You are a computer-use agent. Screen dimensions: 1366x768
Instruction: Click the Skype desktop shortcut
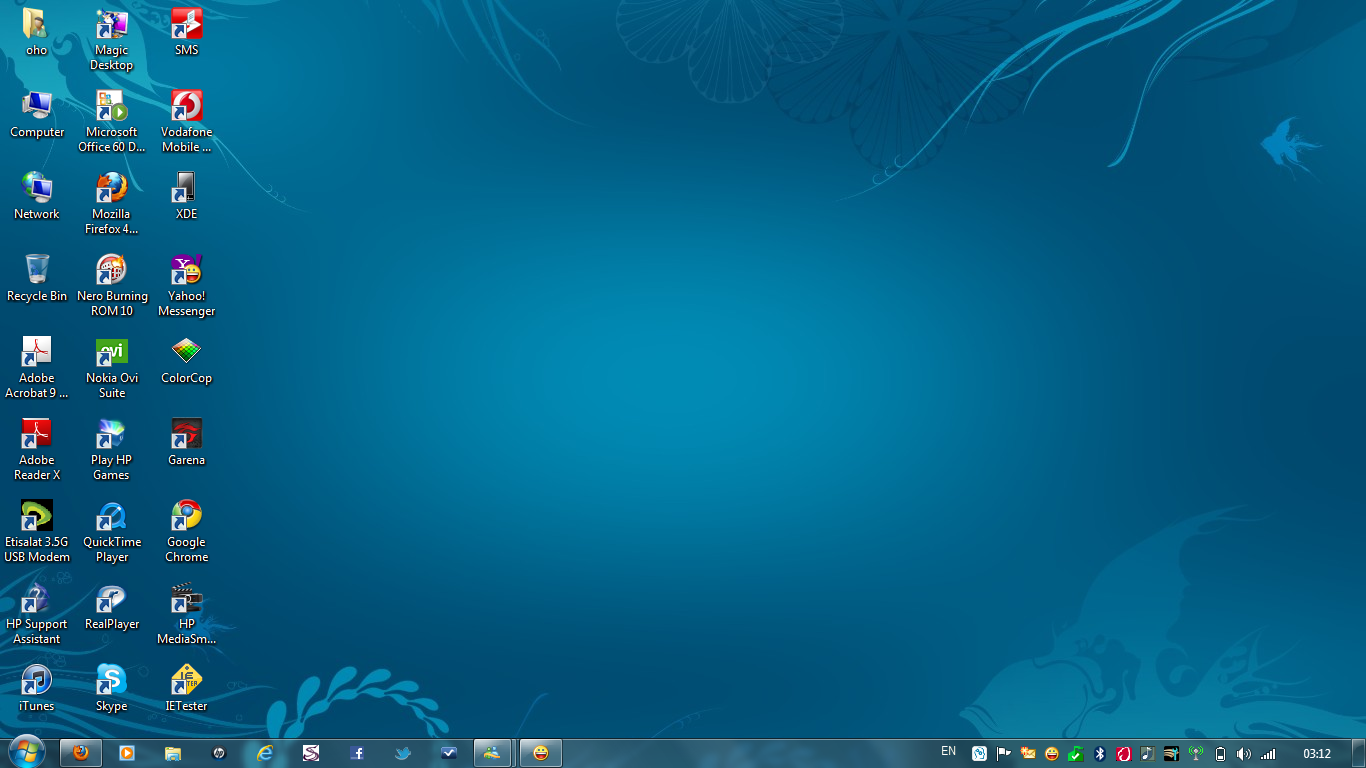pos(111,680)
